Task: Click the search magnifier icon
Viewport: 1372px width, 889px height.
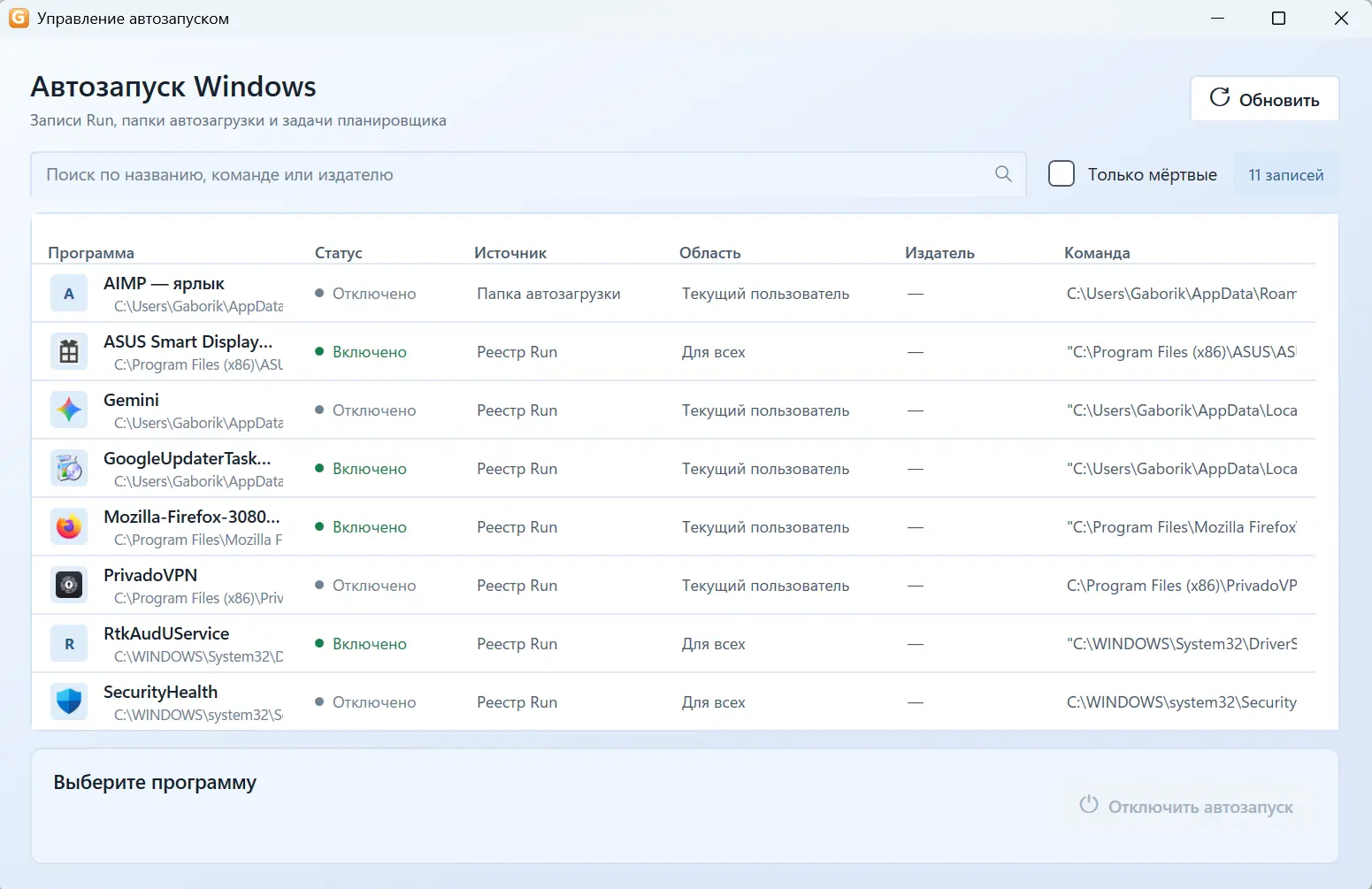Action: (1003, 174)
